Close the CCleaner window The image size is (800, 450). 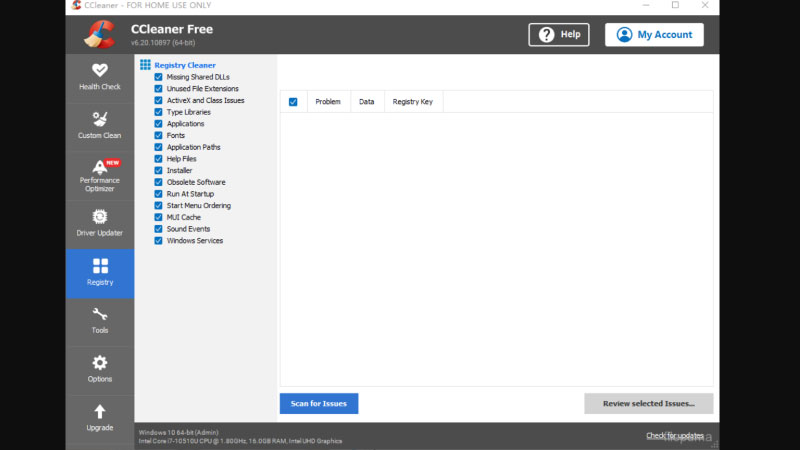tap(705, 5)
